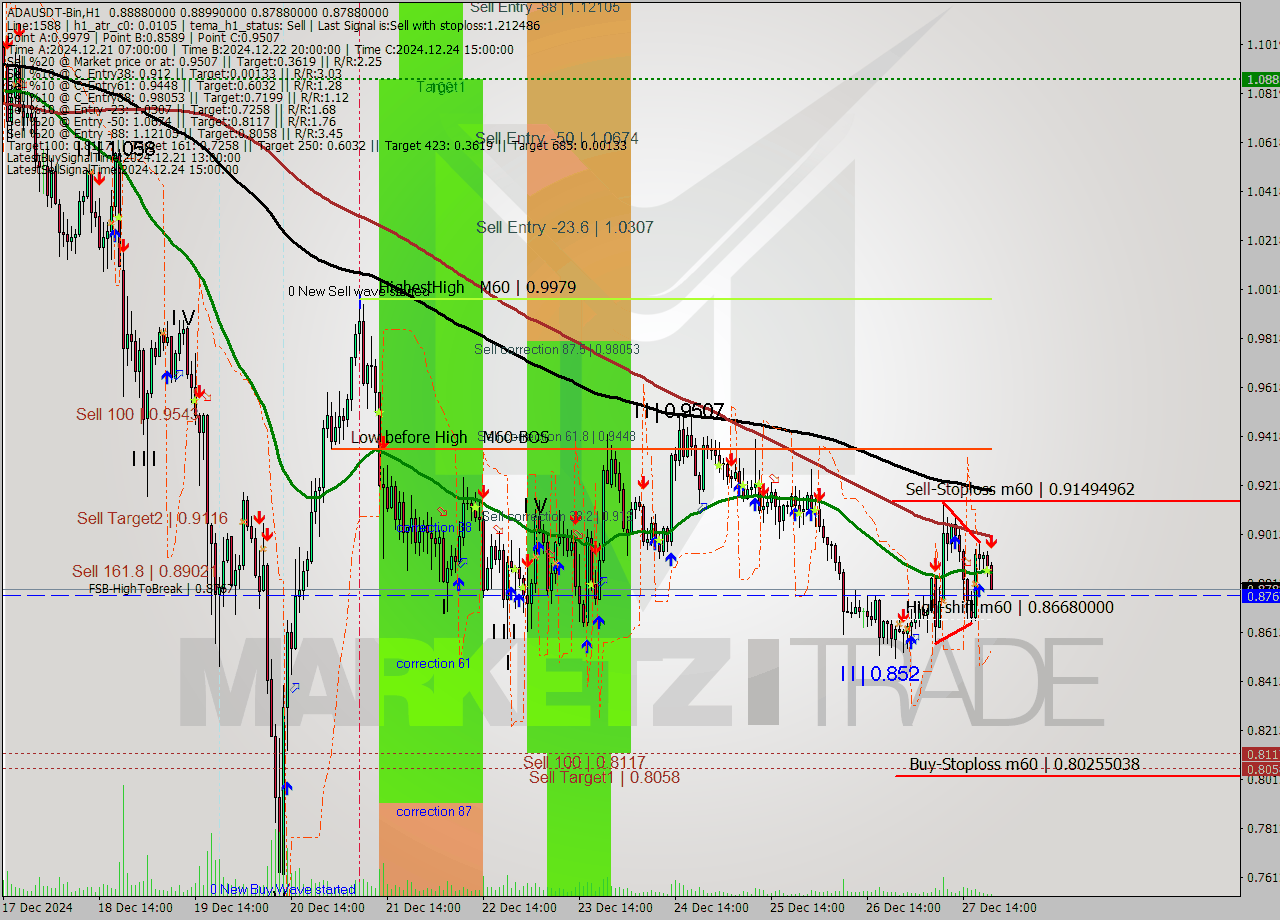Click the '23 Dec 14:00' time label
Screen dimensions: 1280x920
click(615, 908)
